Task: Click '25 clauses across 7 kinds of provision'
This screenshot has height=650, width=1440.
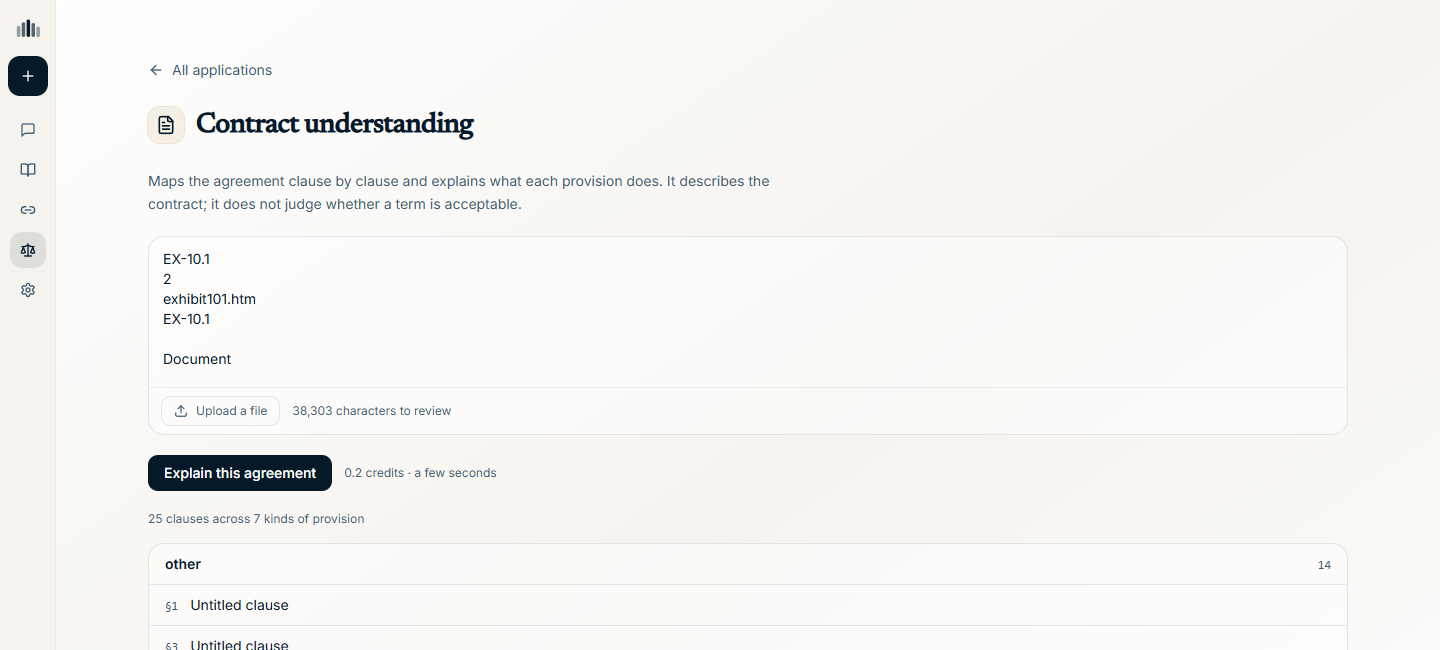Action: click(x=256, y=519)
